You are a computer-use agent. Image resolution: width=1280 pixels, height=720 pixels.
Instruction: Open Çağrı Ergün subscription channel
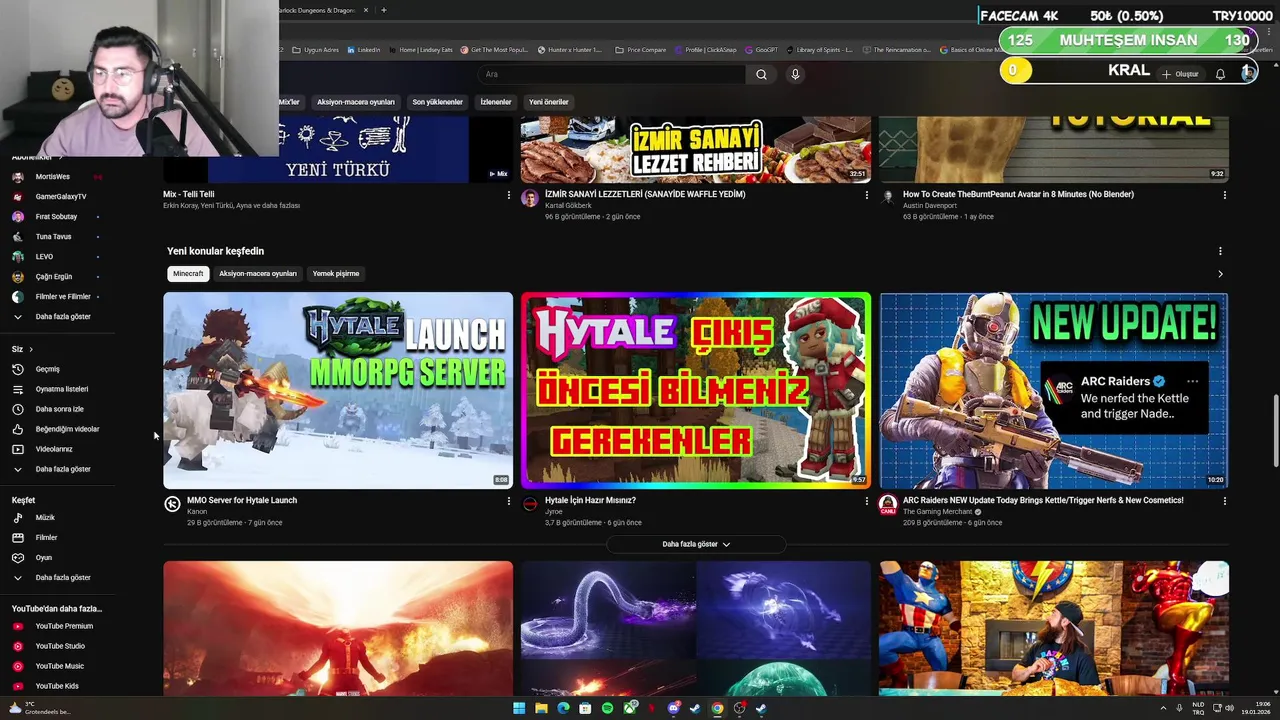point(57,276)
